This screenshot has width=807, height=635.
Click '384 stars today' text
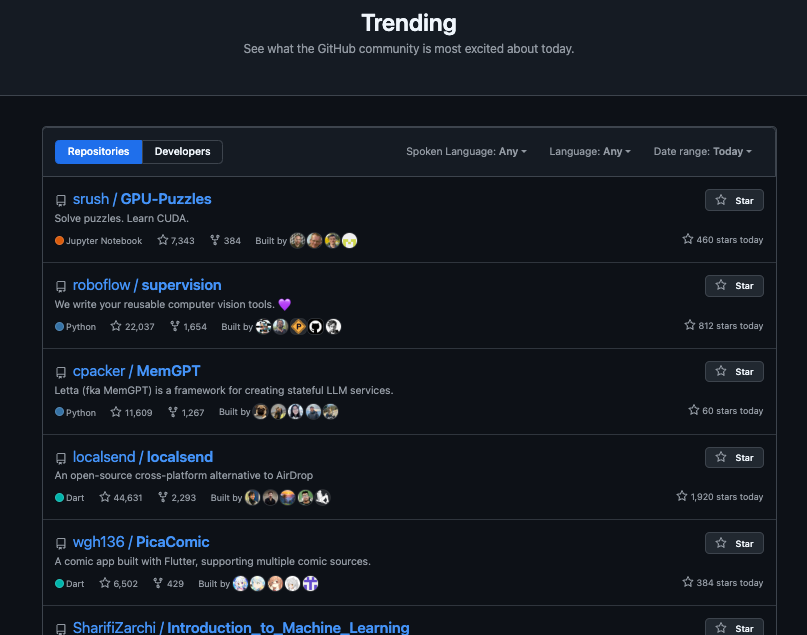(723, 582)
